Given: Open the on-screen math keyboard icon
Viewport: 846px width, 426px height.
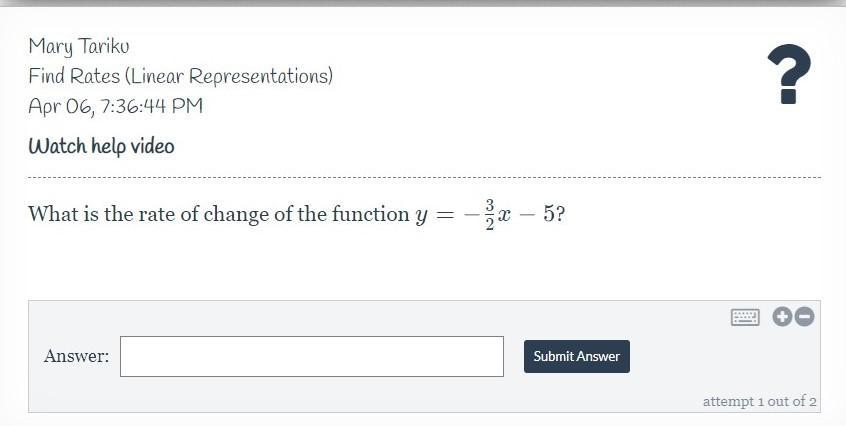Looking at the screenshot, I should tap(745, 317).
